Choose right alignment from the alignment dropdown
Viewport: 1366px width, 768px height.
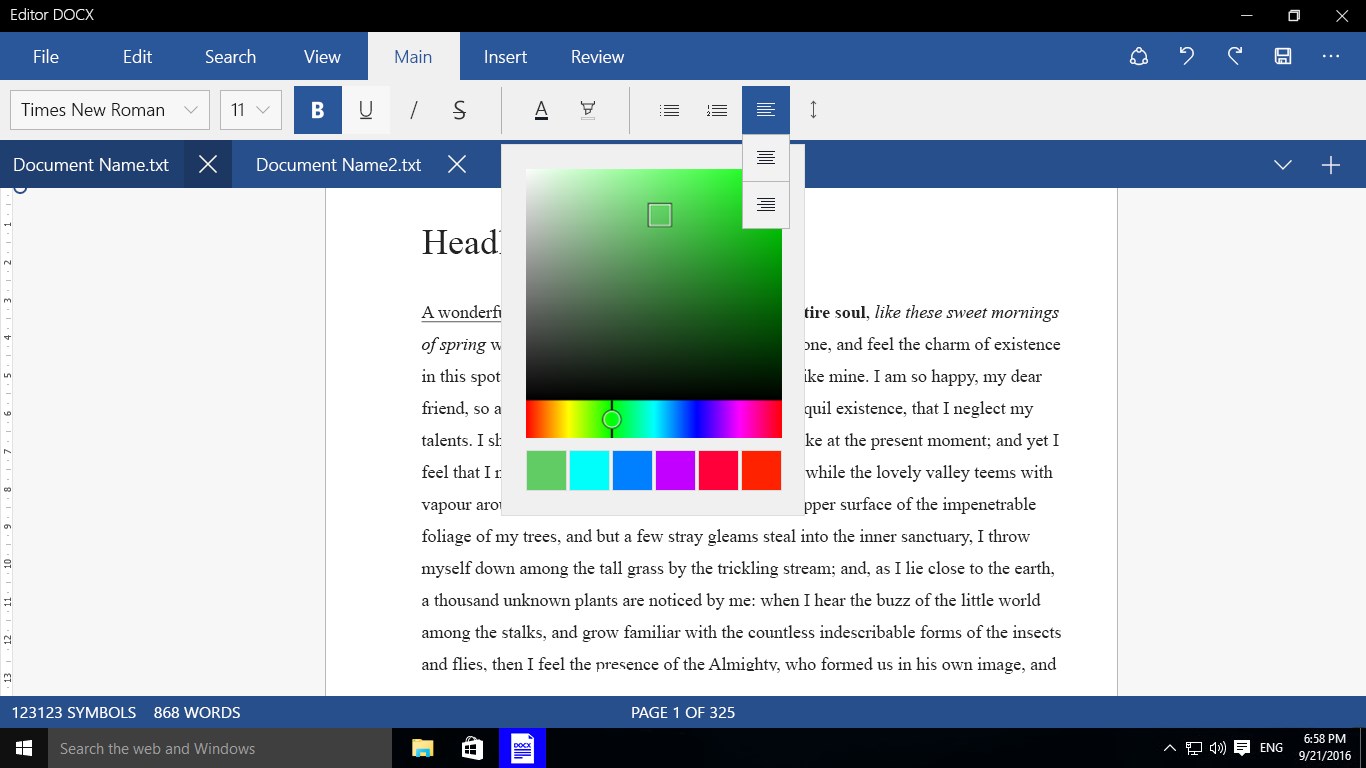coord(766,205)
